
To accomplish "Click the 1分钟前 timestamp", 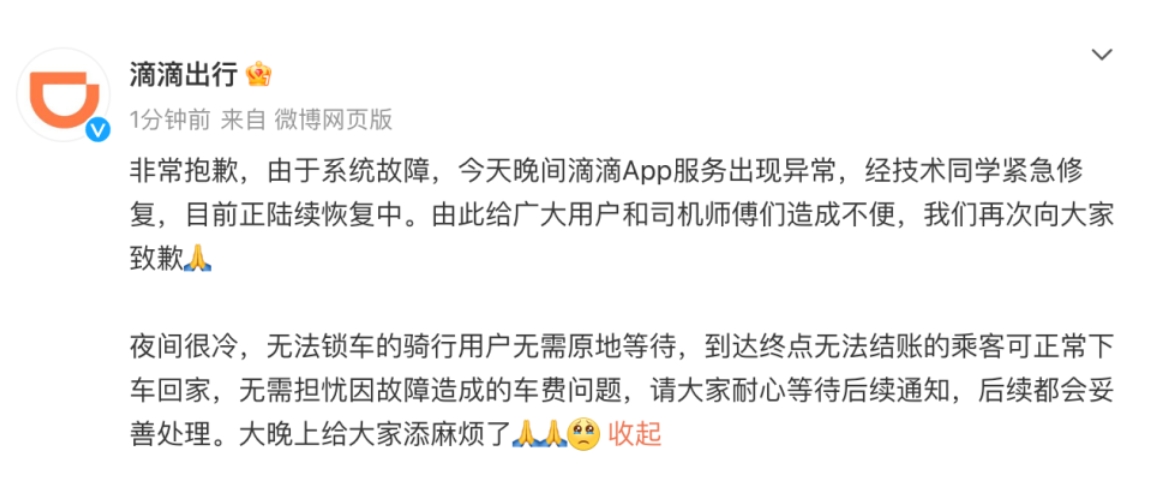I will tap(170, 119).
